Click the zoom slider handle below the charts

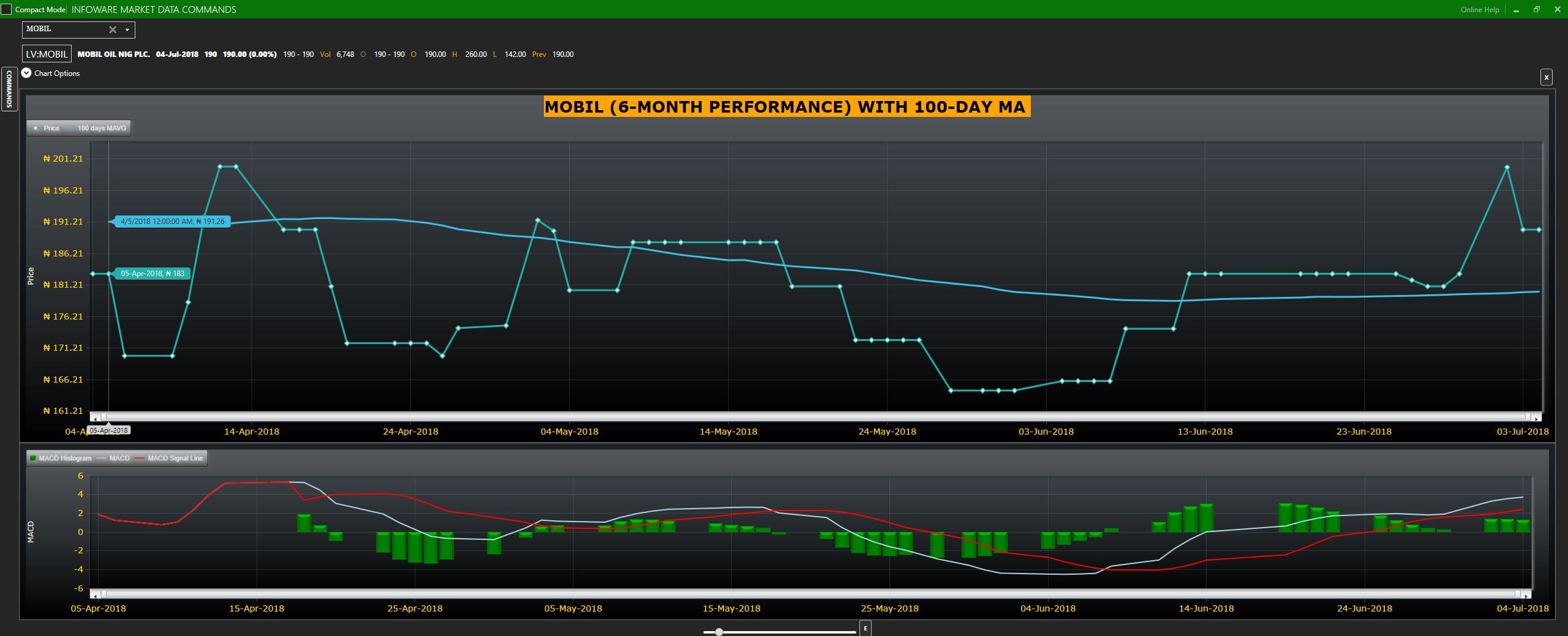coord(719,632)
